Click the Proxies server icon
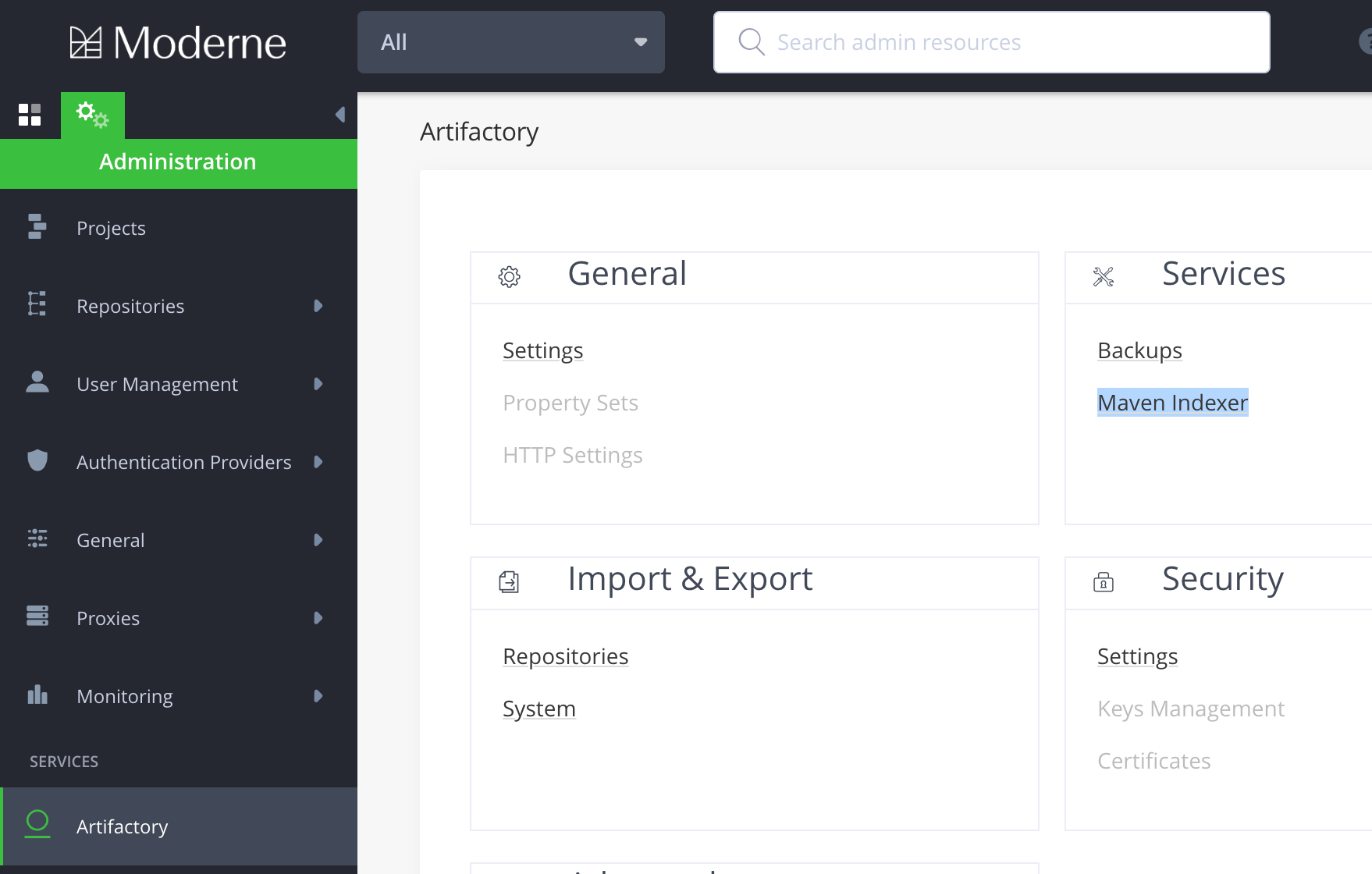This screenshot has width=1372, height=874. 37,616
